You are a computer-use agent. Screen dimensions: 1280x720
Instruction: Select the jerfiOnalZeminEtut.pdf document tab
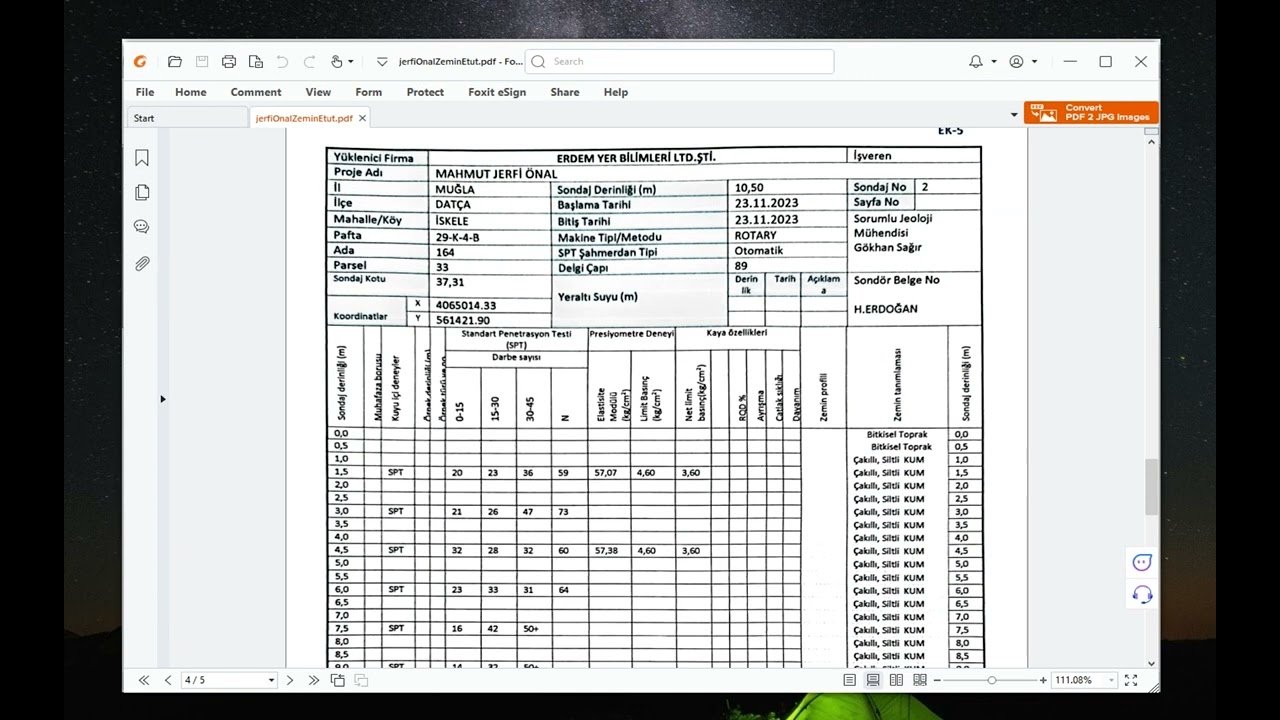coord(303,118)
